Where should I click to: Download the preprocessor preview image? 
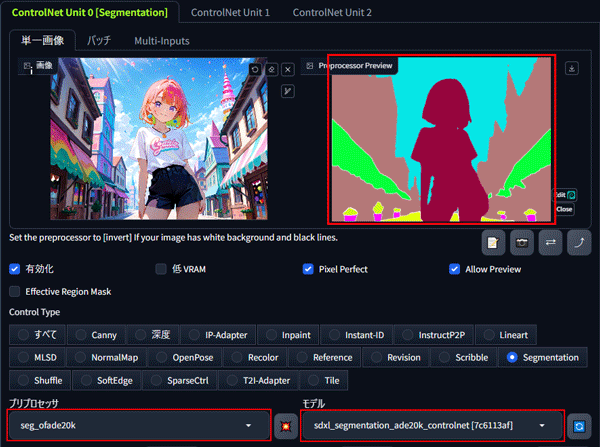pyautogui.click(x=572, y=69)
